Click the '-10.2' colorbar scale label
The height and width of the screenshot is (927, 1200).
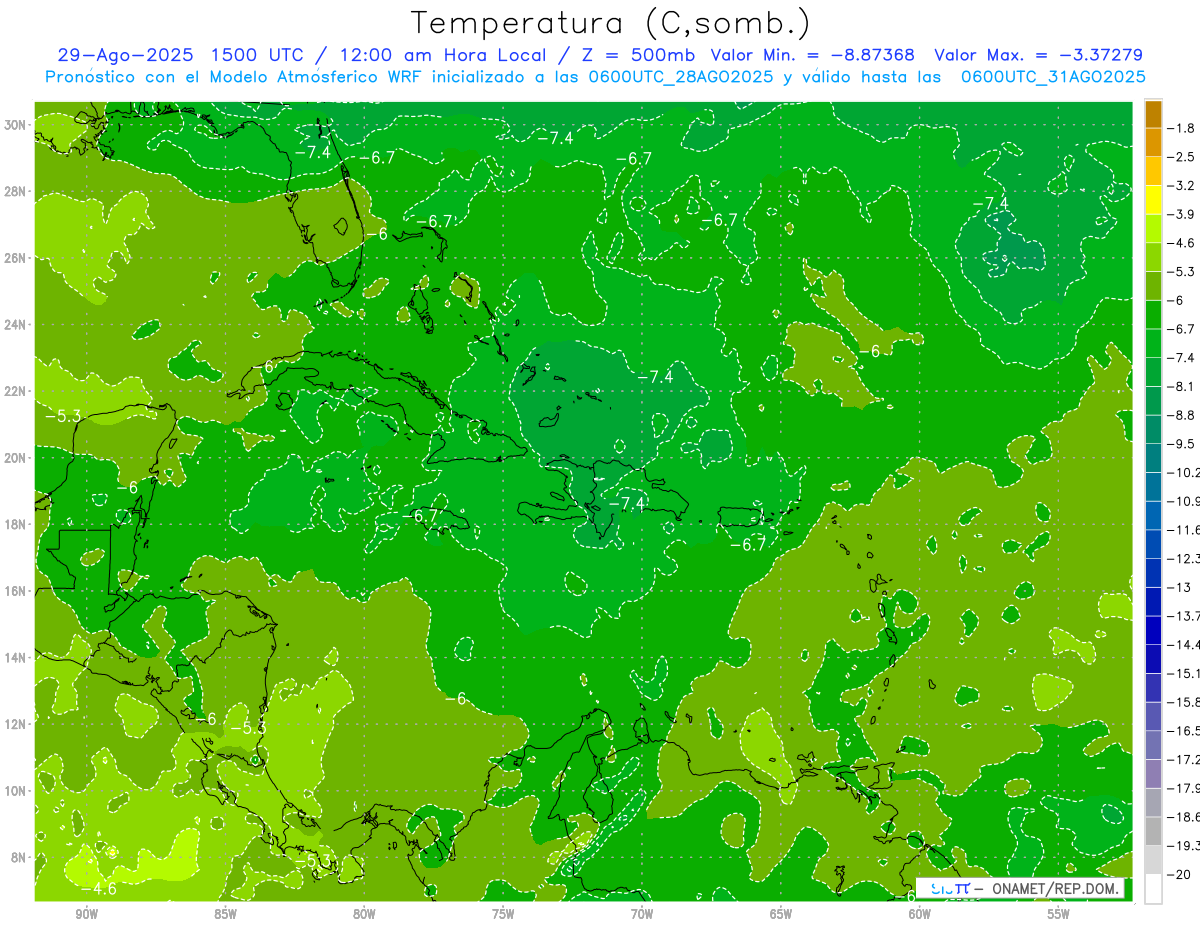point(1184,472)
